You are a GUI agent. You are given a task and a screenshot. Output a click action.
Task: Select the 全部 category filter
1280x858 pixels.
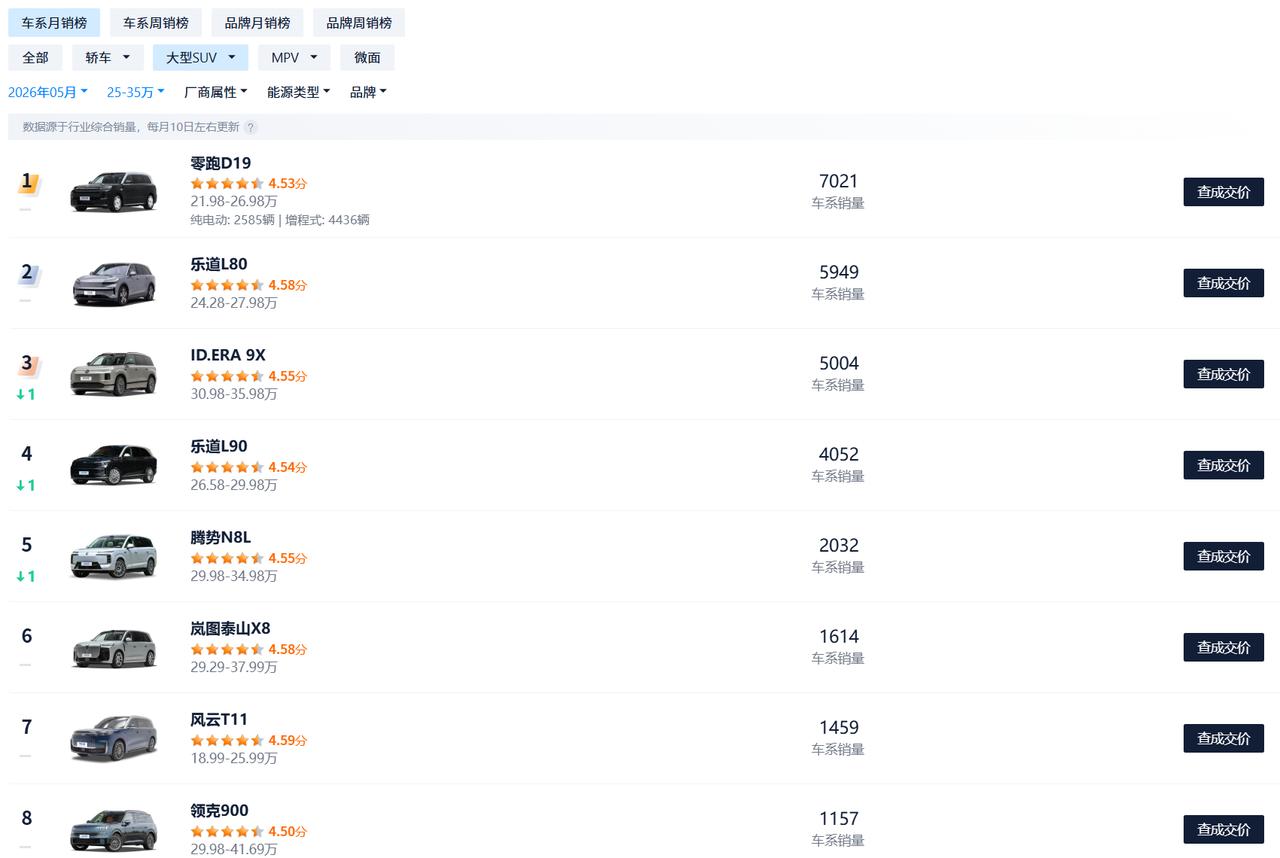(35, 58)
